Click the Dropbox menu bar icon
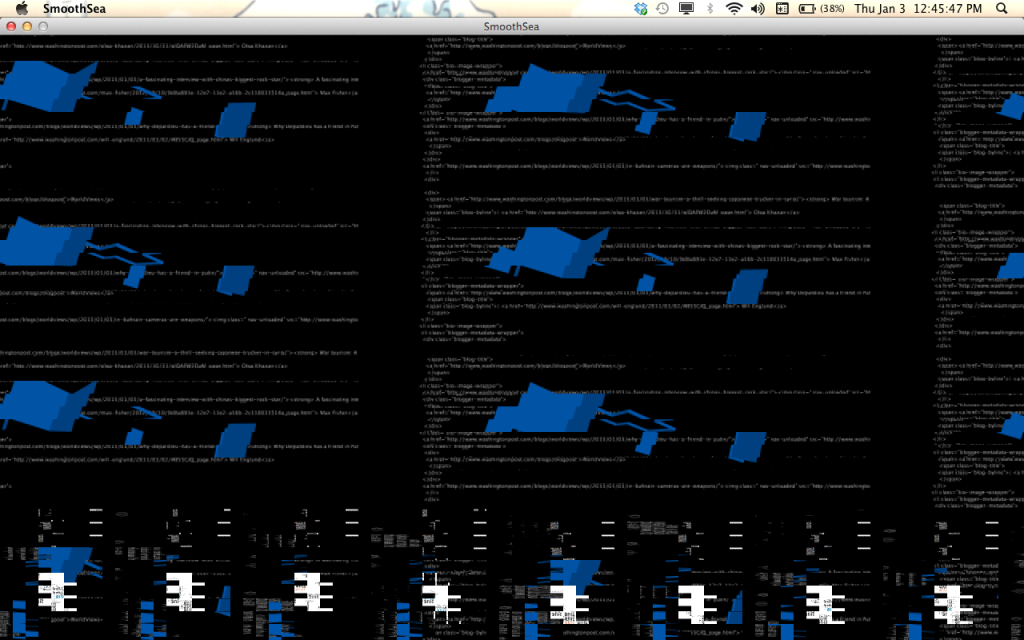The width and height of the screenshot is (1024, 640). (x=641, y=9)
